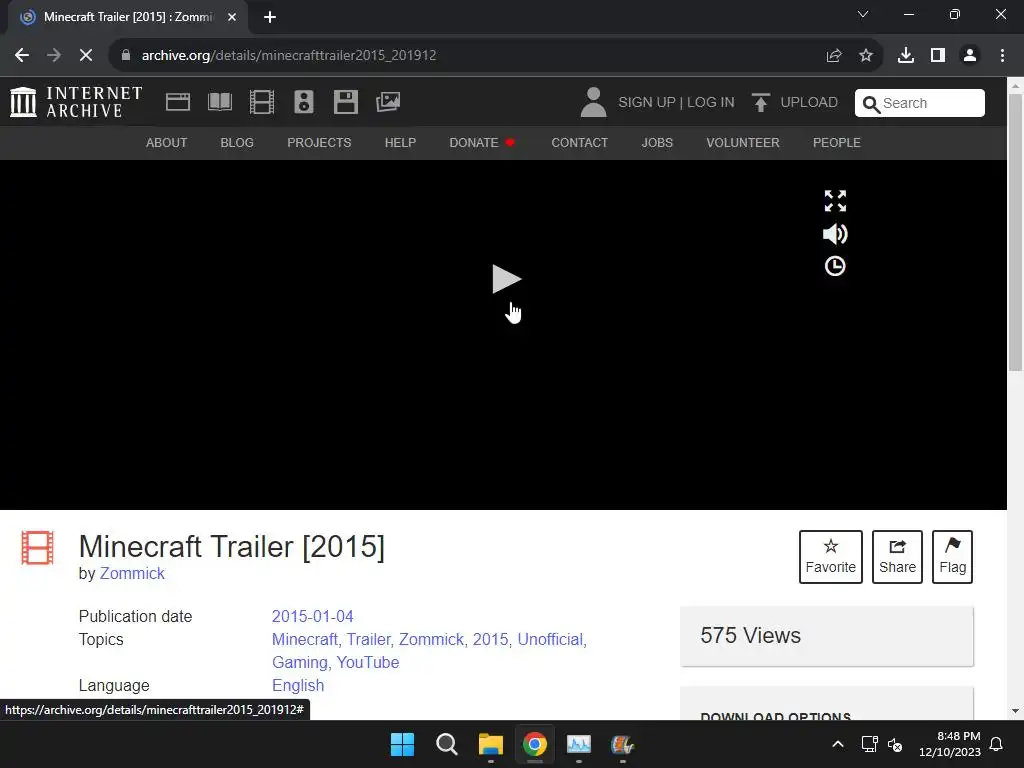The width and height of the screenshot is (1024, 768).
Task: Stop loading the page
Action: pyautogui.click(x=86, y=56)
